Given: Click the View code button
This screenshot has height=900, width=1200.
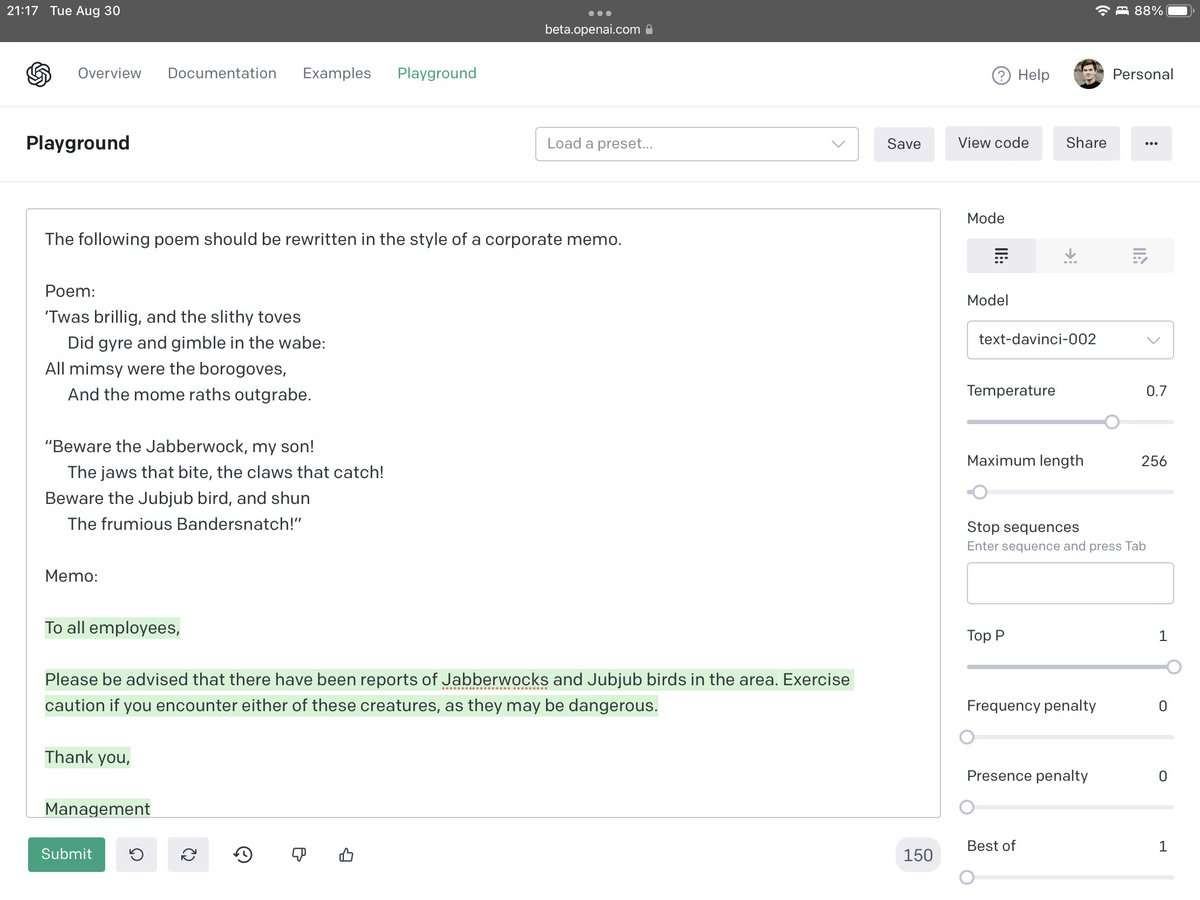Looking at the screenshot, I should pyautogui.click(x=993, y=143).
